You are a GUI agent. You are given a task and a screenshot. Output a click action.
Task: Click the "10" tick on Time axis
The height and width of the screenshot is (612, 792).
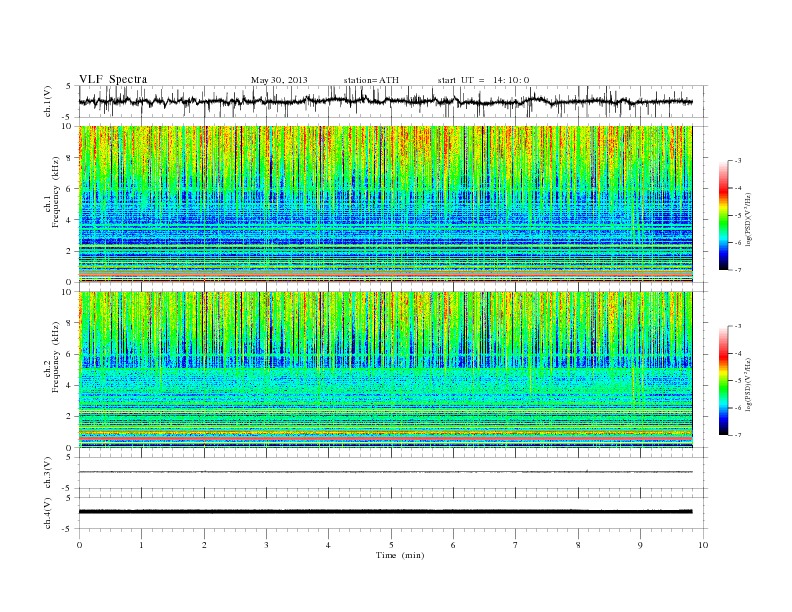[703, 545]
